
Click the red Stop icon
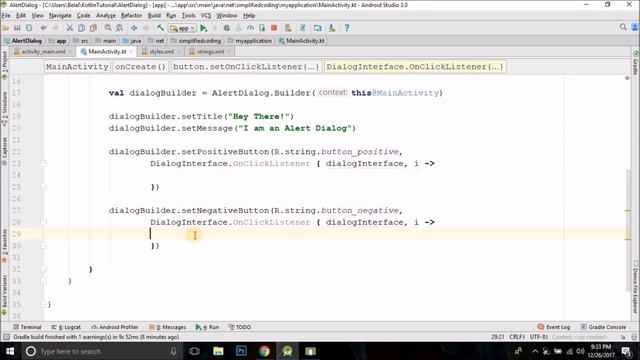coord(274,28)
